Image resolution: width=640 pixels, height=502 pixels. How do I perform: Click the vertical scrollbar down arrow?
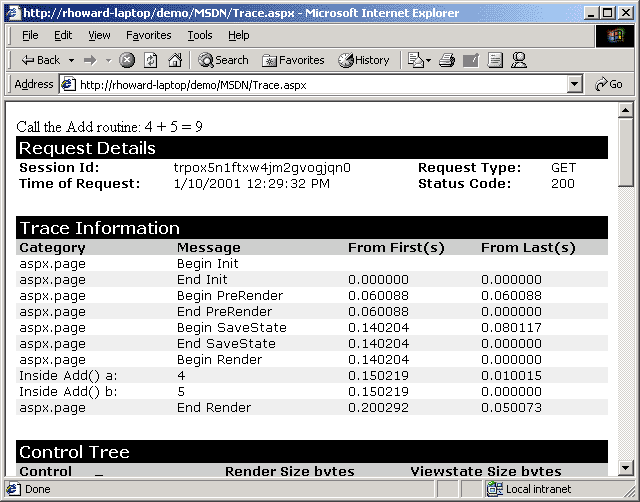coord(626,467)
